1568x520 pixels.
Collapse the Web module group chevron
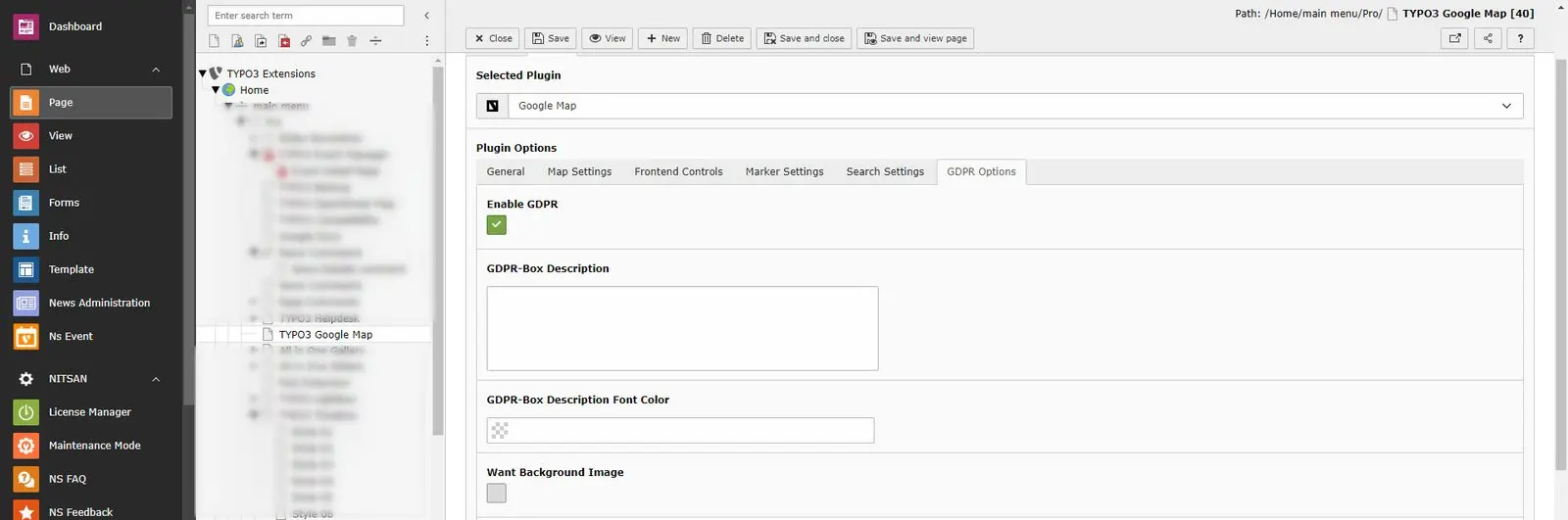156,70
